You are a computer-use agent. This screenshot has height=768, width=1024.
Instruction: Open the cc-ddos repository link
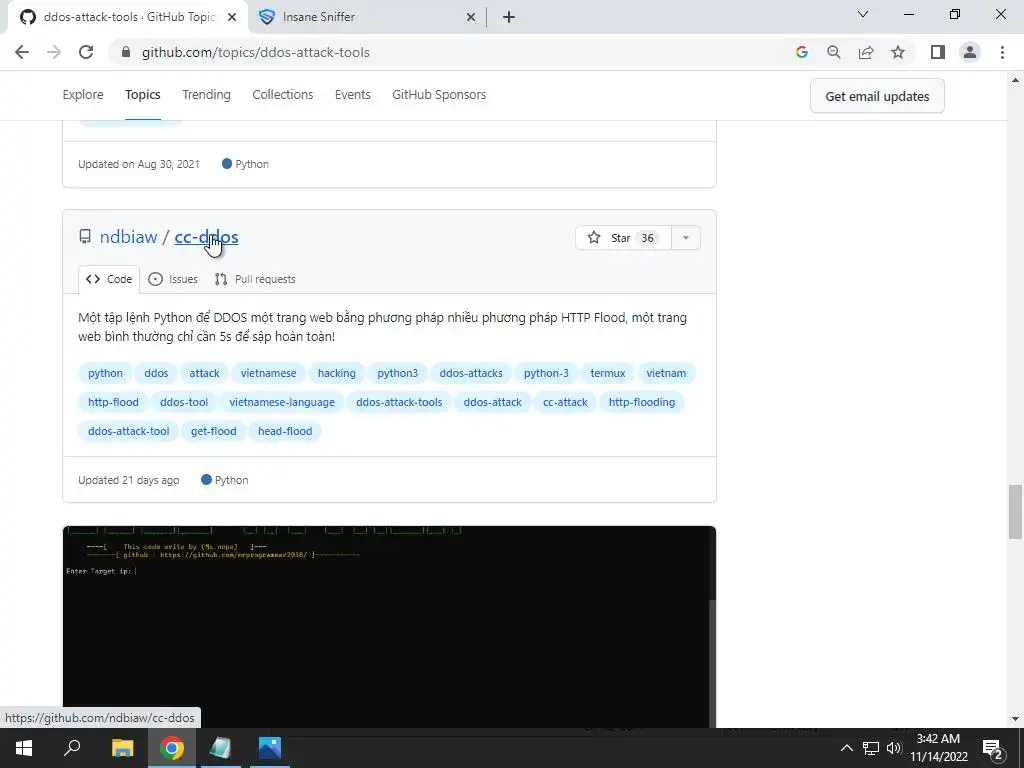(206, 236)
